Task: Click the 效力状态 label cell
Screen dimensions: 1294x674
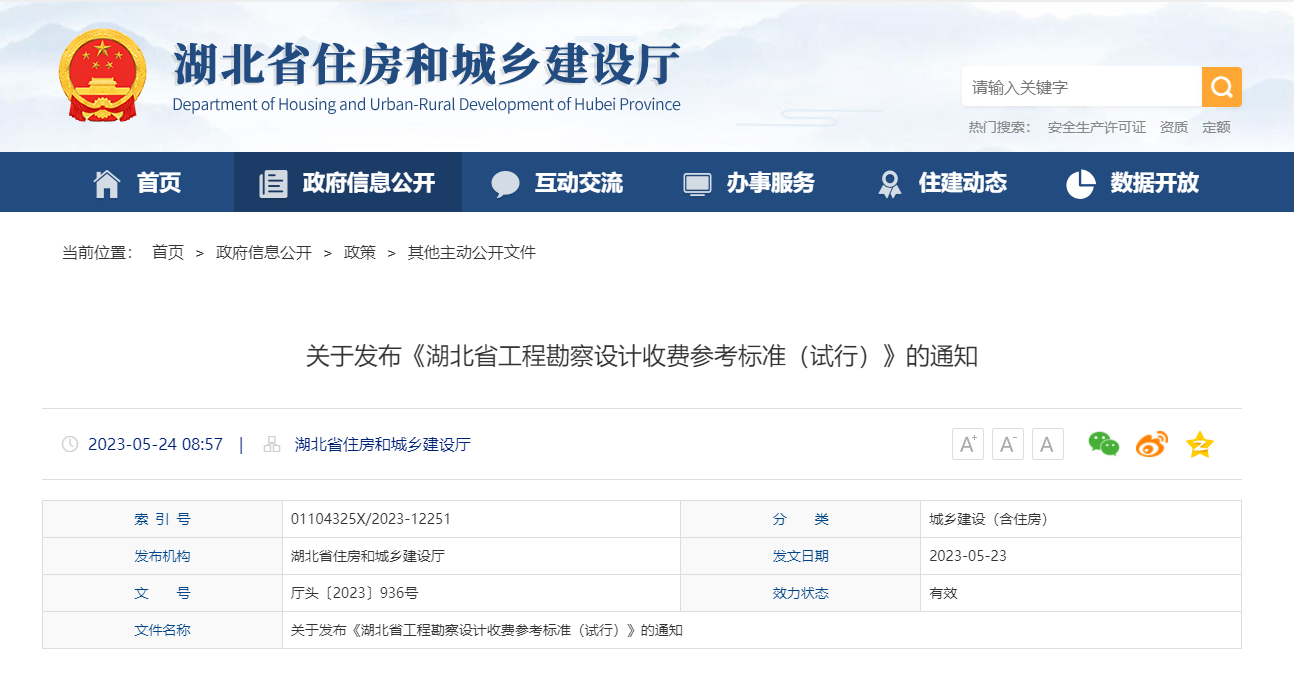Action: pos(801,593)
